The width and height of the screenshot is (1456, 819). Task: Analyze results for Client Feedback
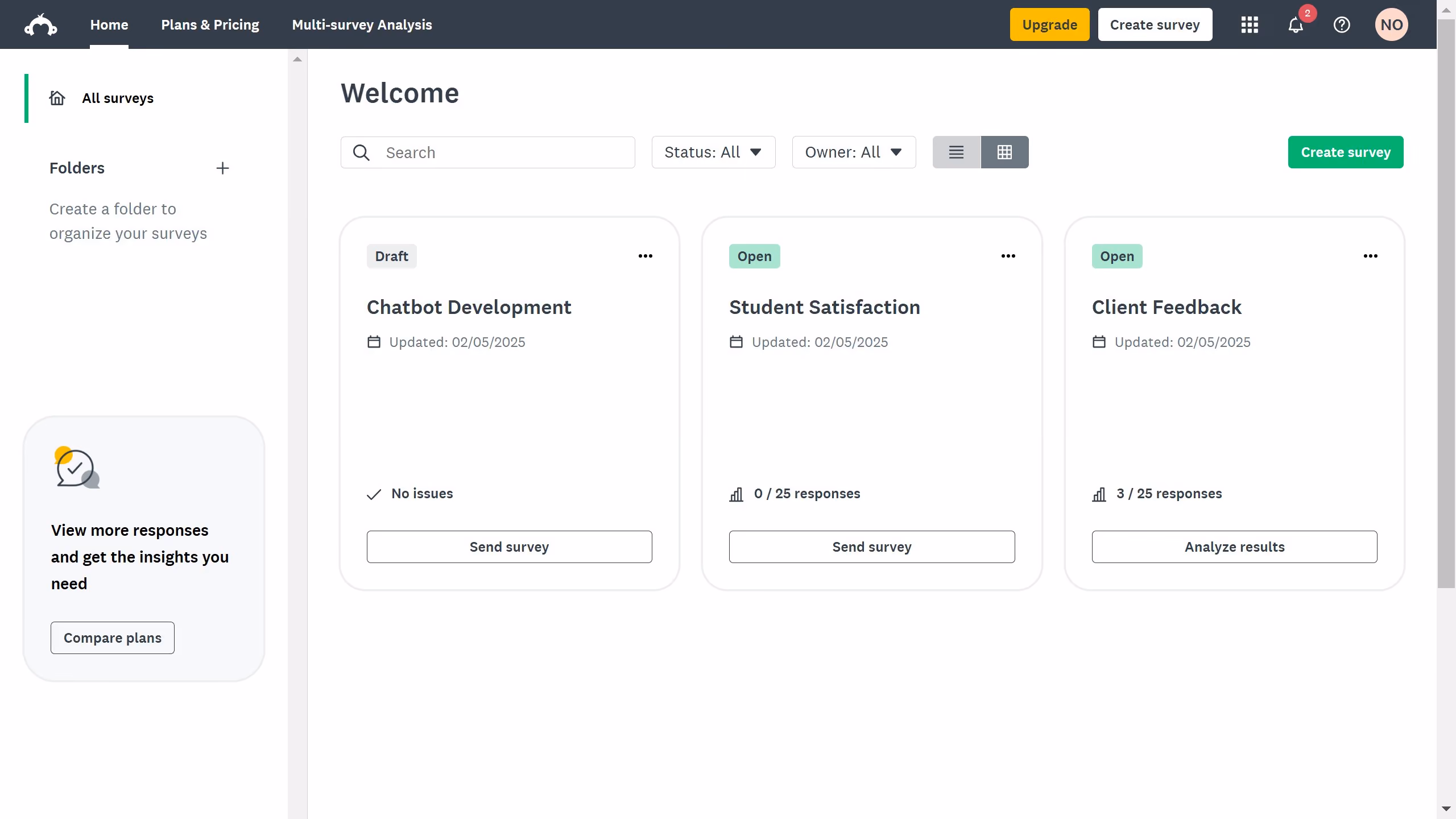pos(1234,547)
